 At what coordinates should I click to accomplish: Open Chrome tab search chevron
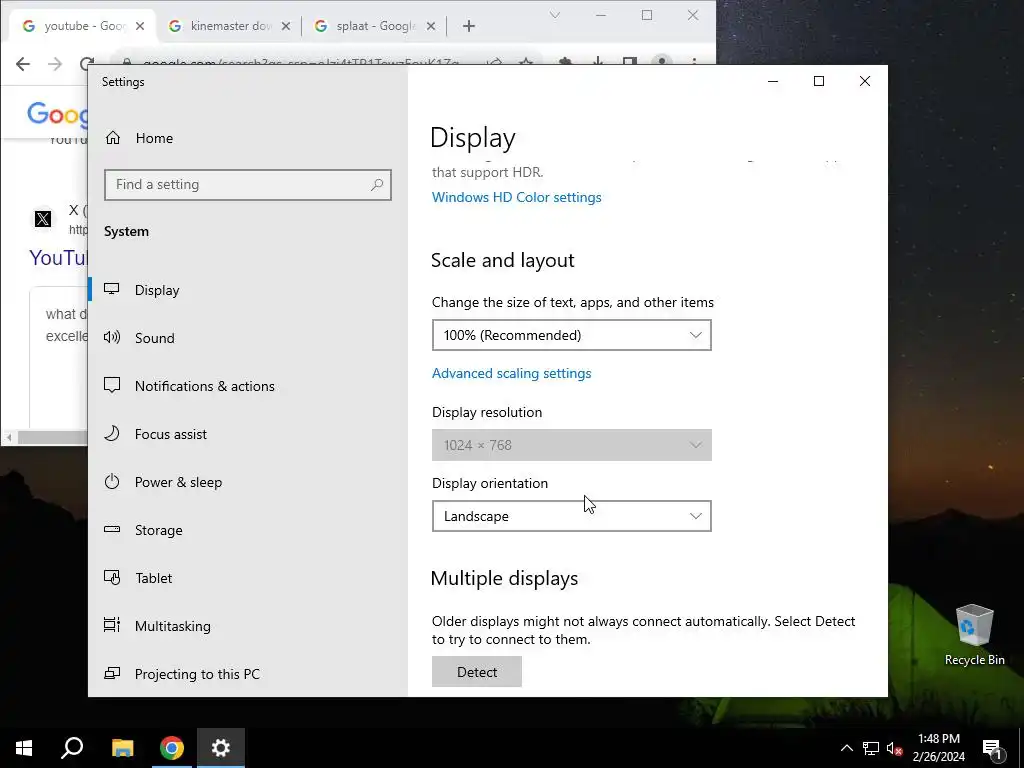click(554, 15)
